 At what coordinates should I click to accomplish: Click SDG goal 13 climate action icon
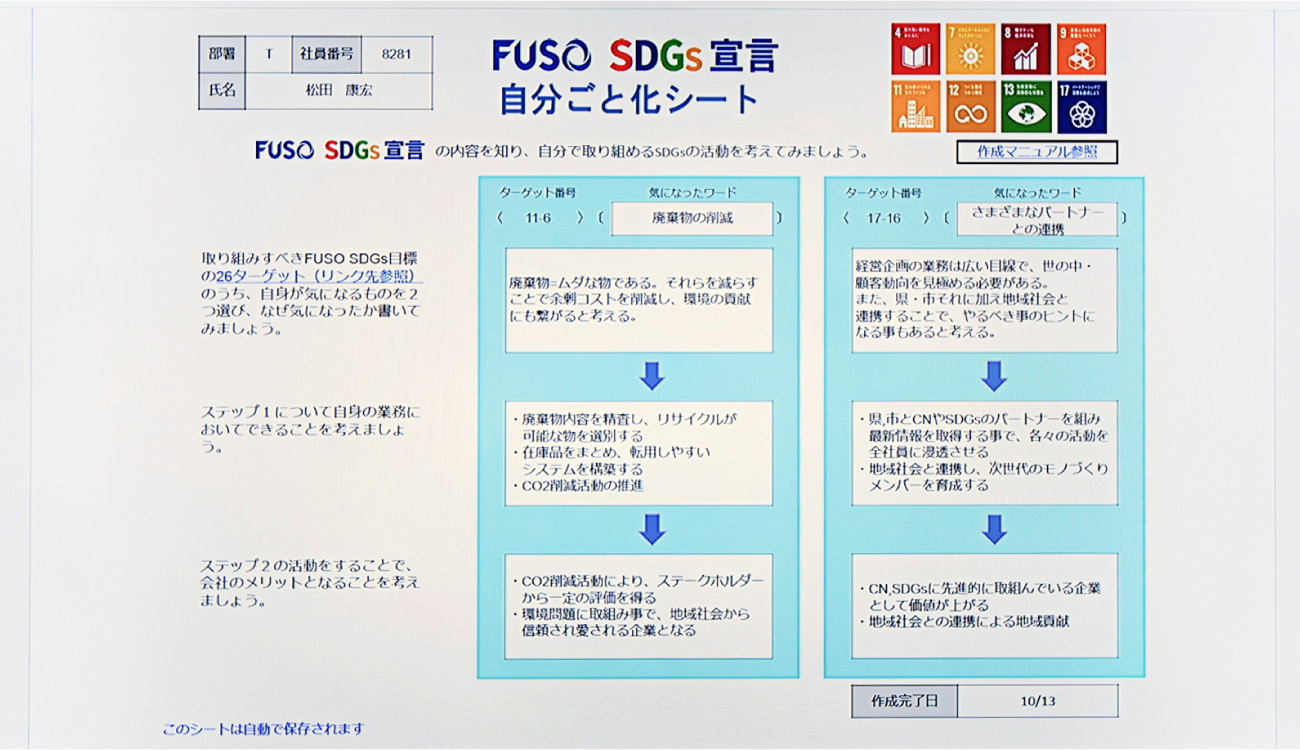point(1028,106)
